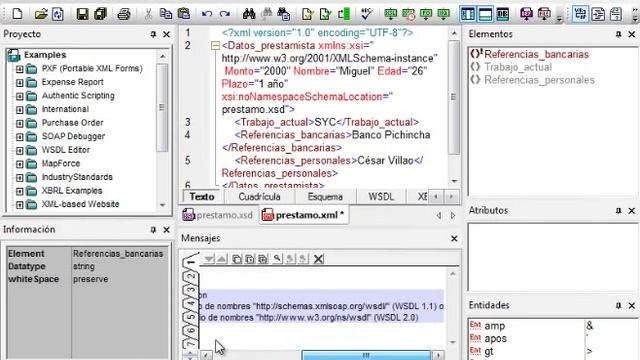Expand the PXF (Portable XML Forms) folder

coord(19,69)
